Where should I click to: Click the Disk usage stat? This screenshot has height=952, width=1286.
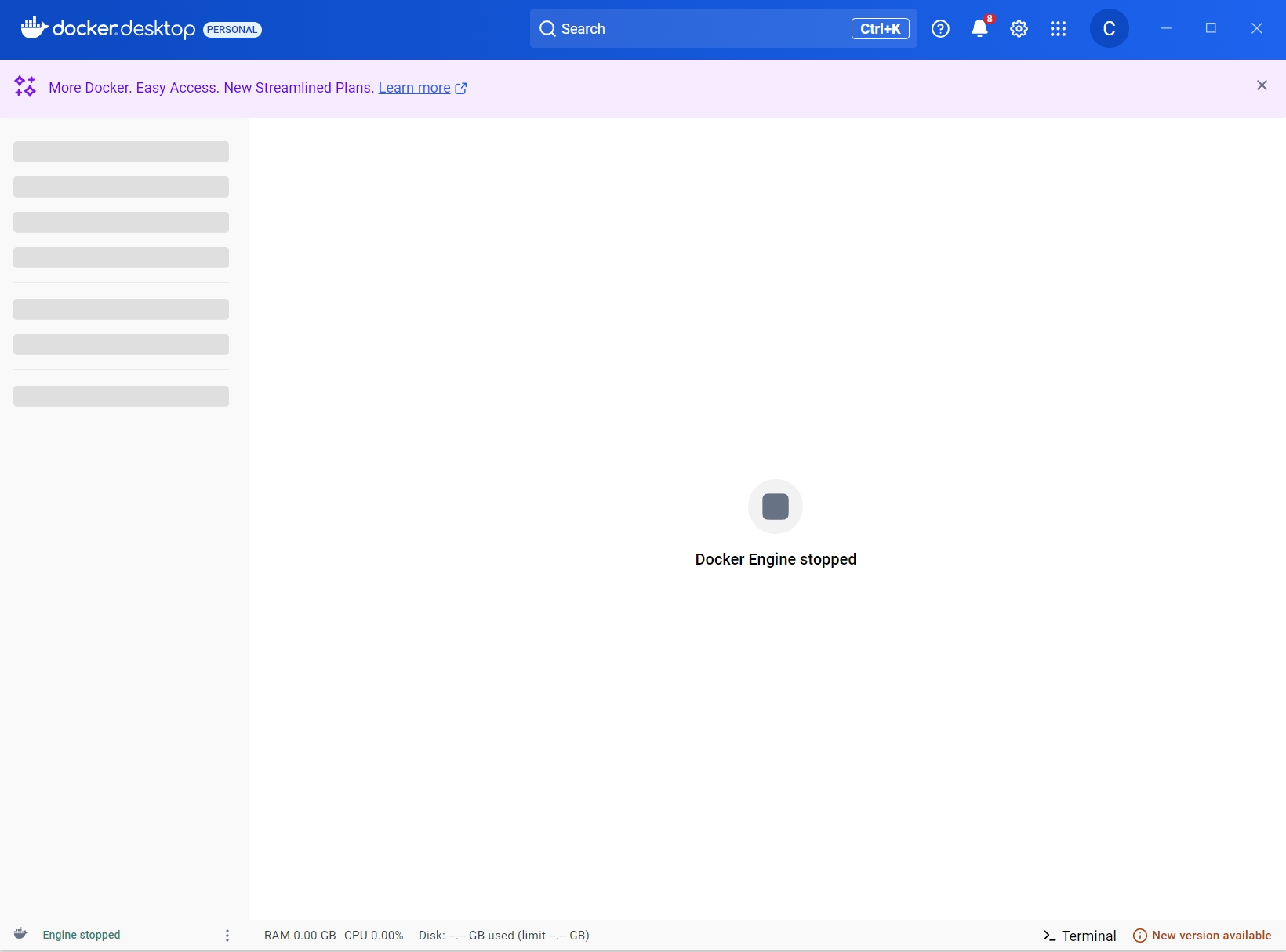(x=504, y=935)
